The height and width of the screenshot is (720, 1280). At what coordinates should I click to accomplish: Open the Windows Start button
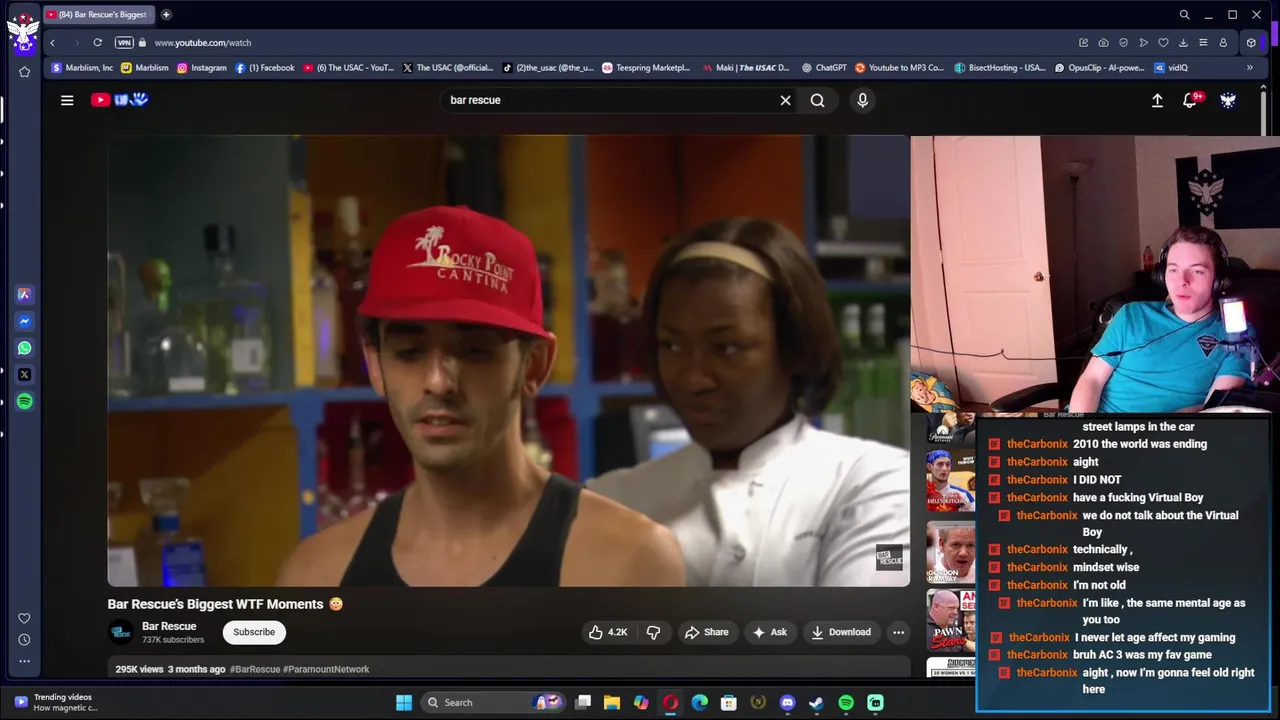pyautogui.click(x=404, y=703)
